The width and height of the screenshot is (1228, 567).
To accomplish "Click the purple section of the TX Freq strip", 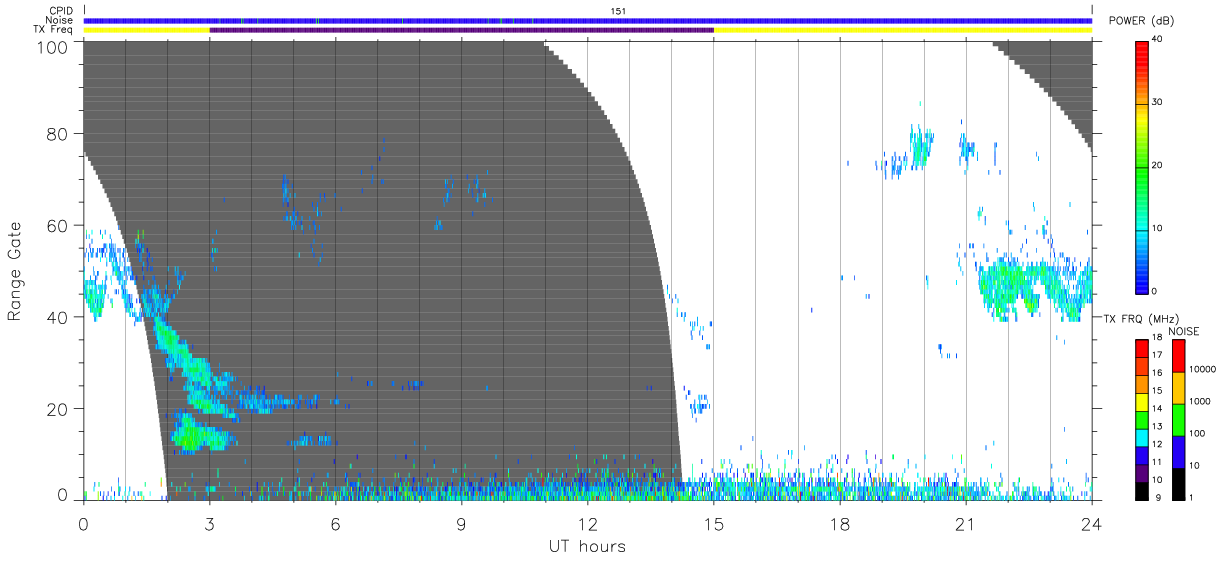I will coord(461,30).
